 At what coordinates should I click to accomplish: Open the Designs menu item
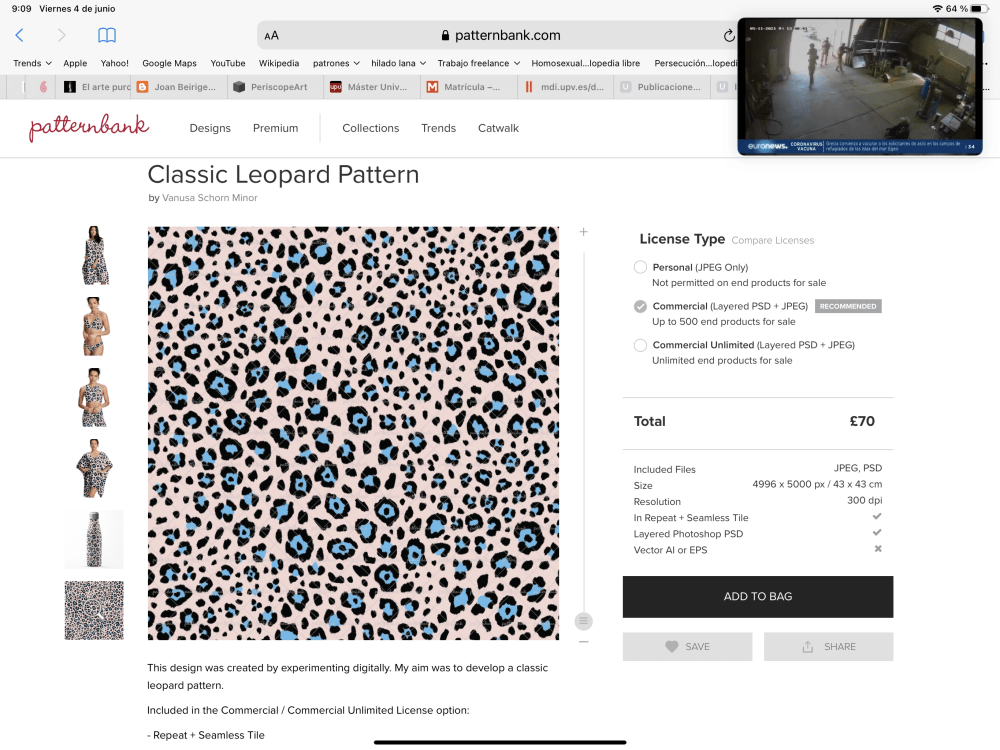210,128
